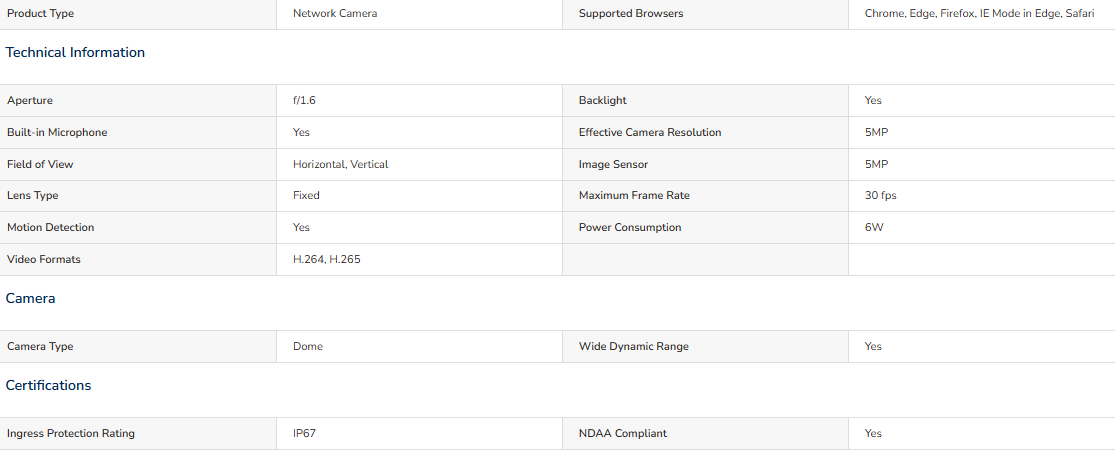This screenshot has width=1115, height=456.
Task: Select the Fixed lens type value
Action: coord(306,195)
